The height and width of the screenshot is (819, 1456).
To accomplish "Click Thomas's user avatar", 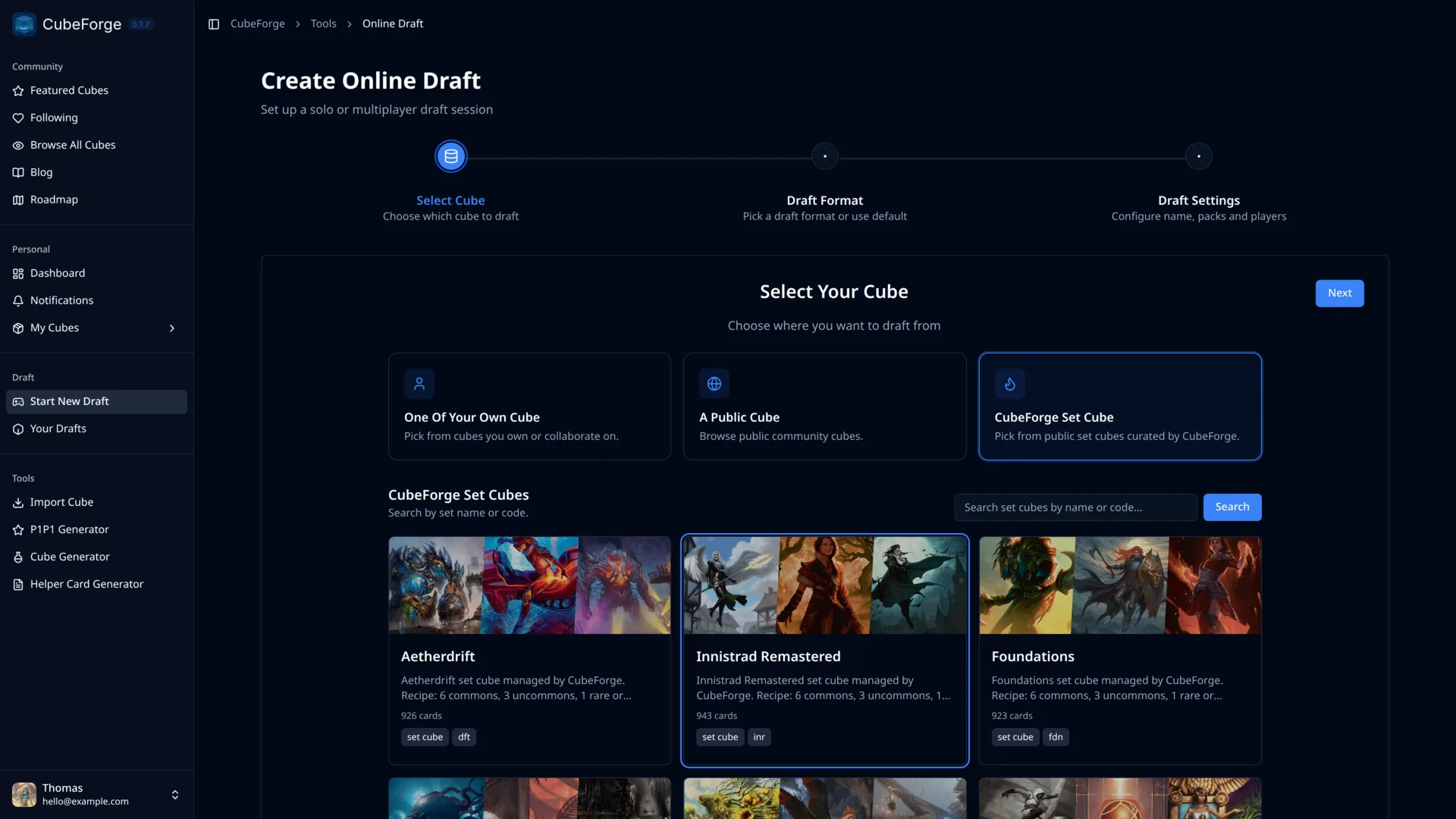I will tap(24, 795).
